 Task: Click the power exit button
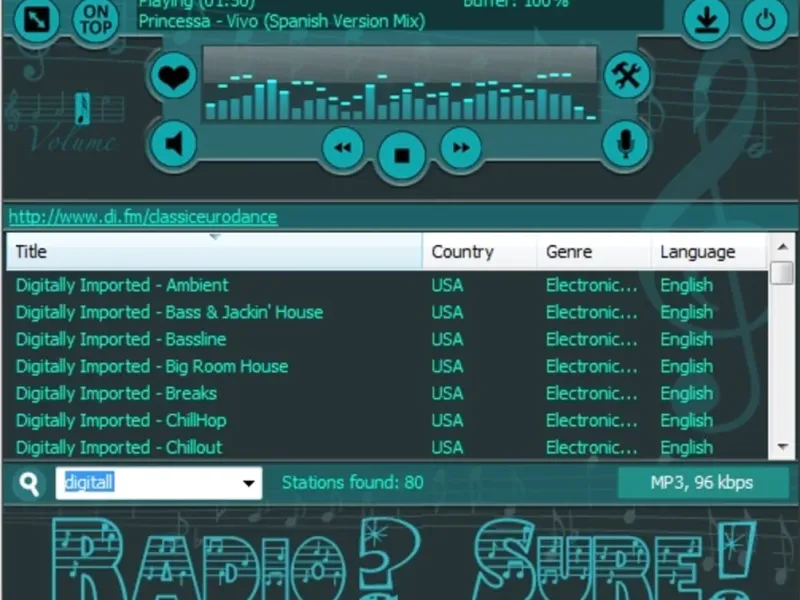[765, 21]
